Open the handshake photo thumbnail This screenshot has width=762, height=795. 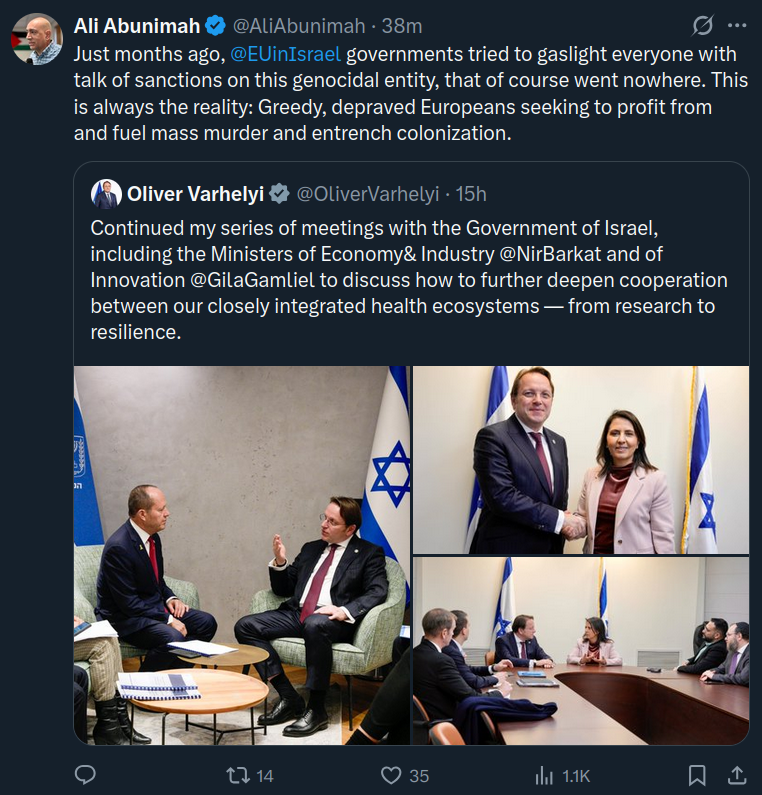click(580, 459)
